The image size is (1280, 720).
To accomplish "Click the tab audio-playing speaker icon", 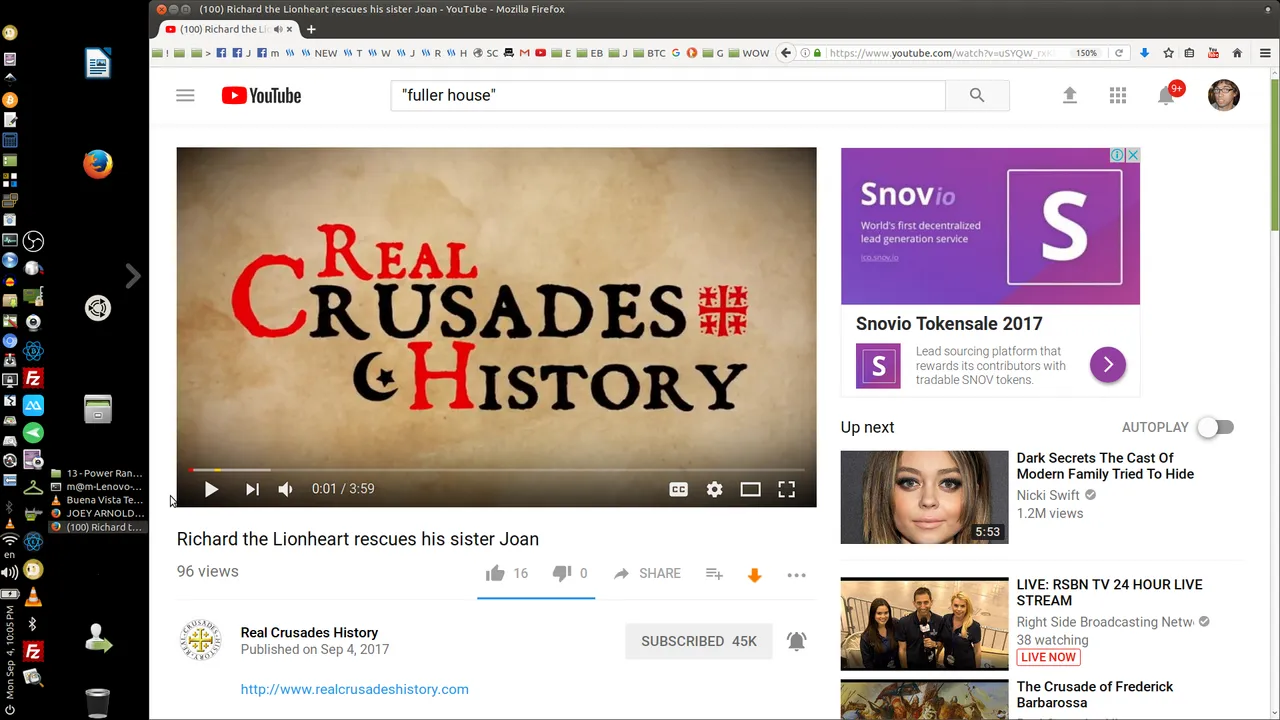I will (277, 29).
